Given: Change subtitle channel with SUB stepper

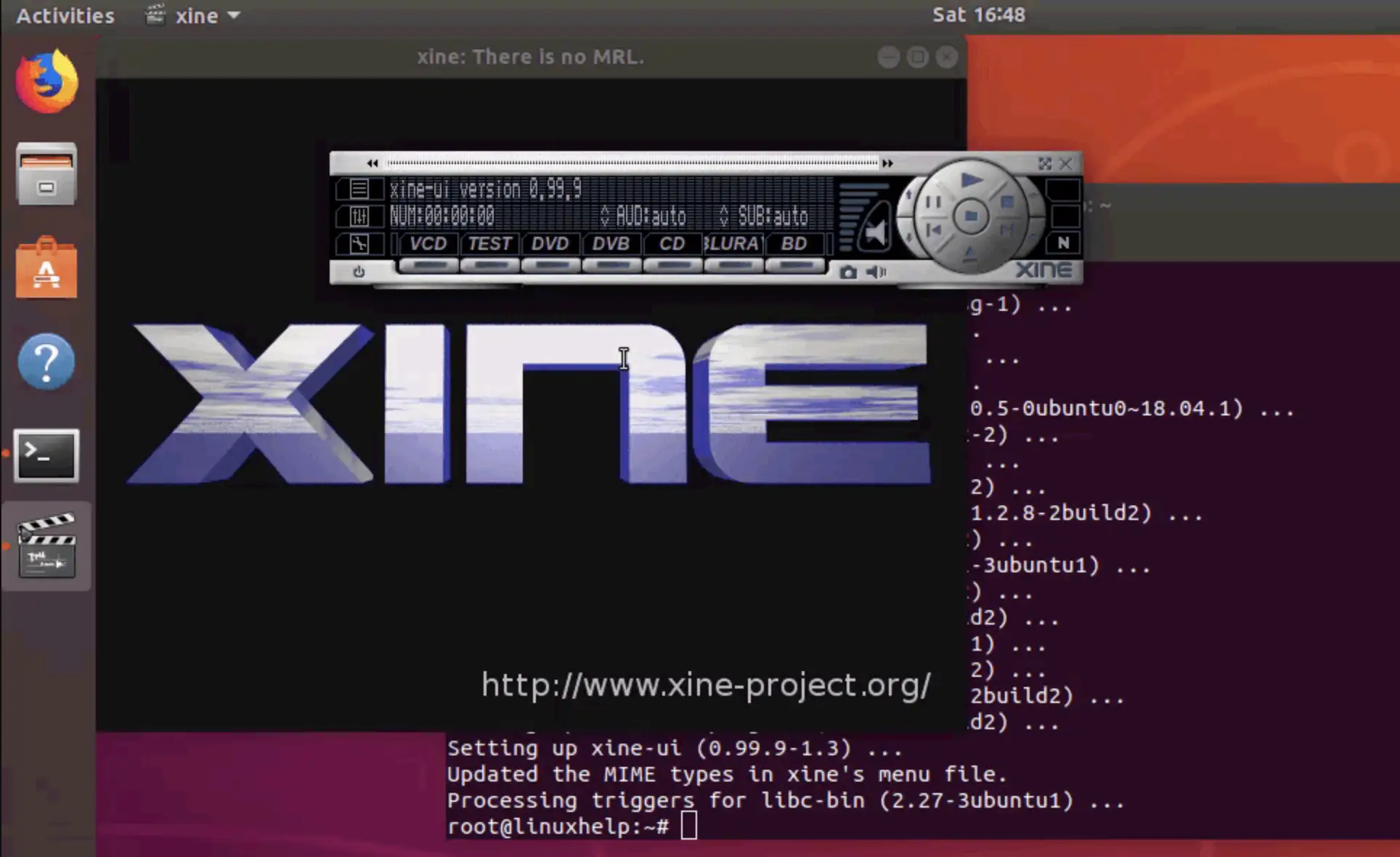Looking at the screenshot, I should pos(724,216).
